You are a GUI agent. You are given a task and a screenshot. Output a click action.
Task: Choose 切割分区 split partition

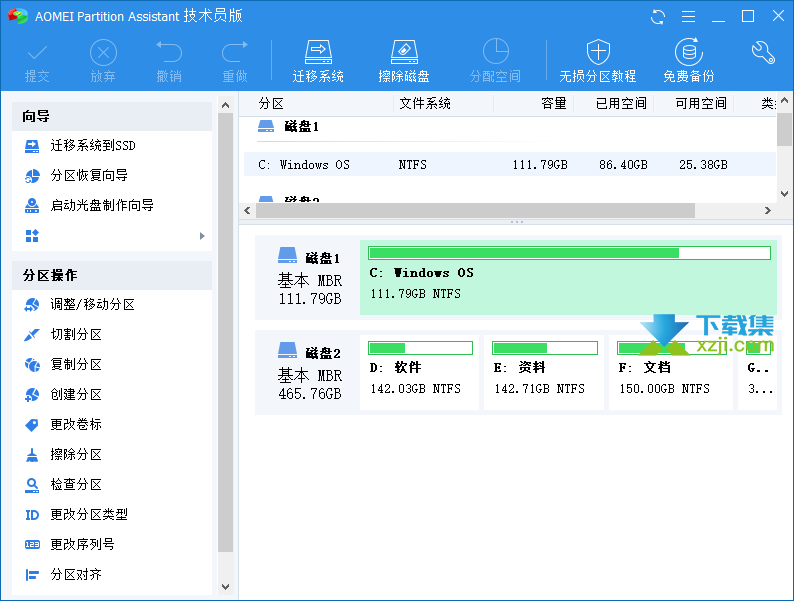[76, 335]
